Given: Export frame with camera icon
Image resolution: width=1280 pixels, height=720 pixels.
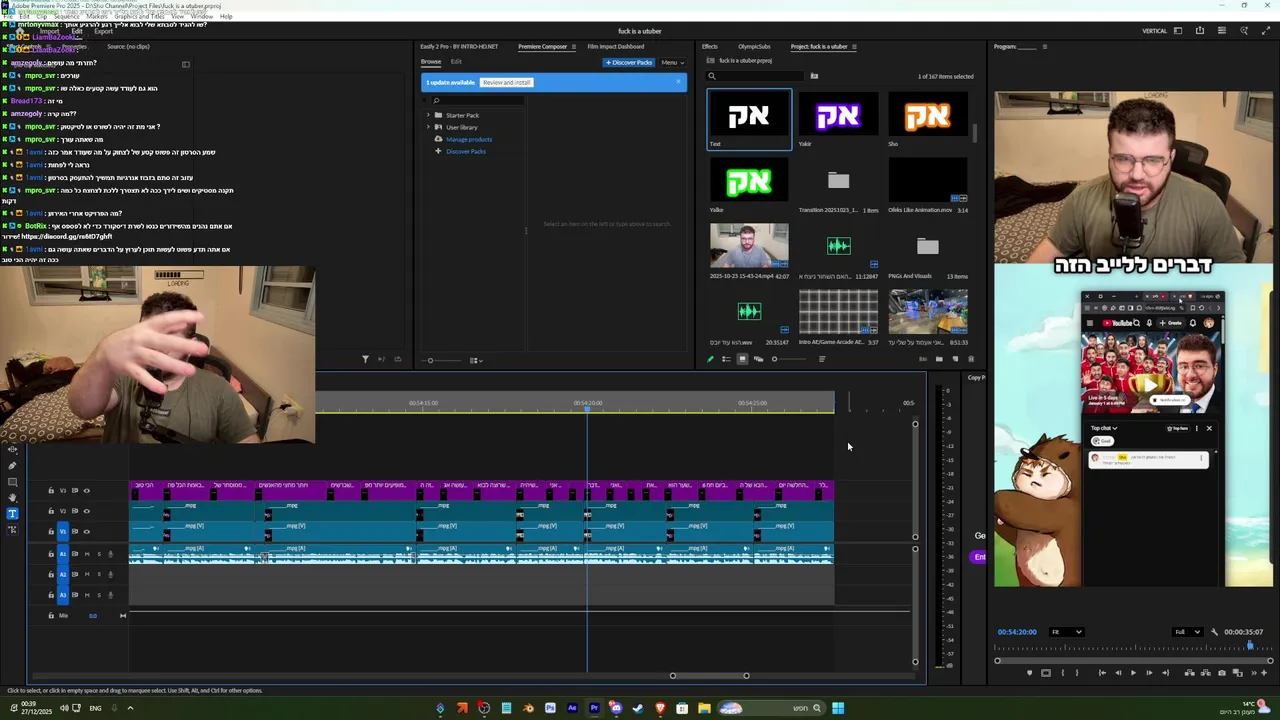Looking at the screenshot, I should point(1221,673).
